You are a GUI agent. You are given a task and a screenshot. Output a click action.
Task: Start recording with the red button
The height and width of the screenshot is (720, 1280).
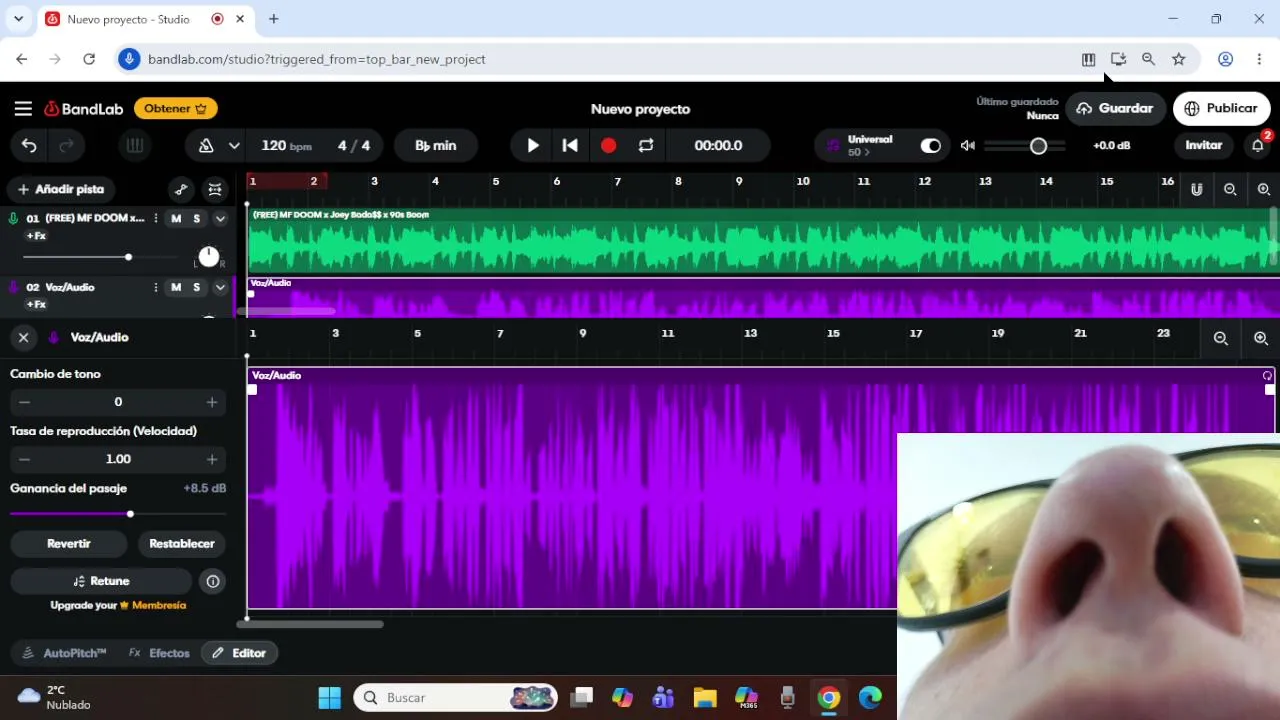(608, 146)
